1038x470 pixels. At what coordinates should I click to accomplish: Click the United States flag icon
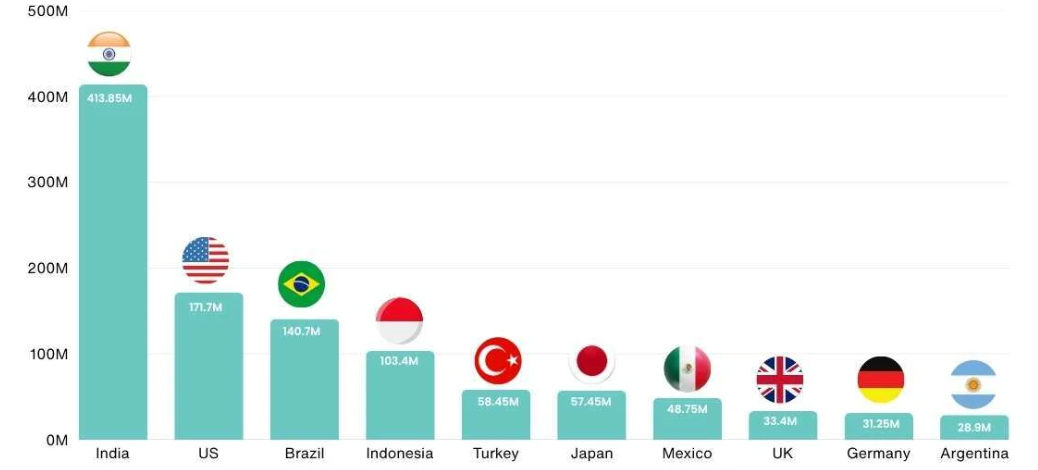coord(205,260)
